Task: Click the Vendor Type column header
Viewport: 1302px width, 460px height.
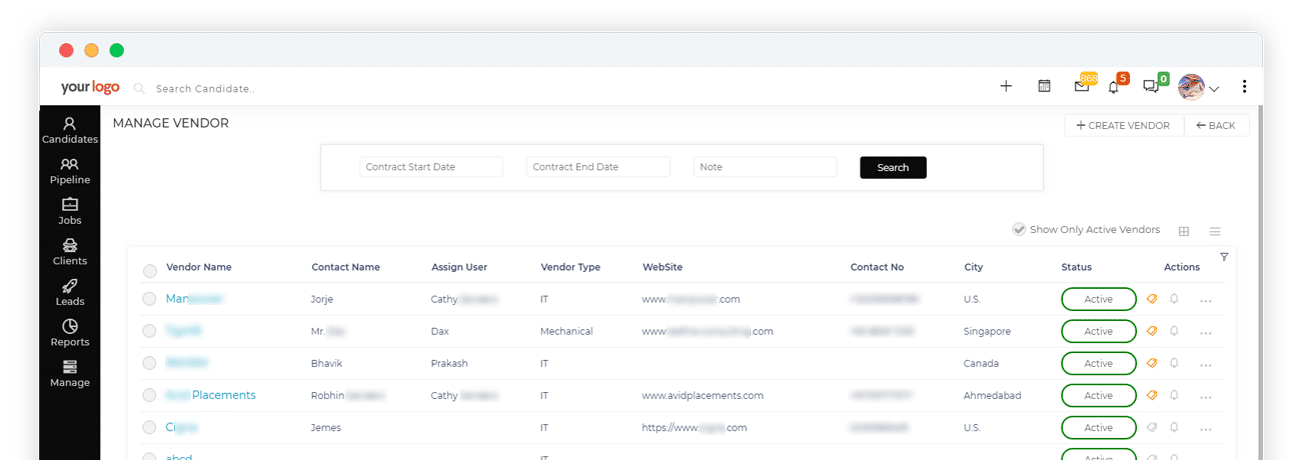Action: click(570, 267)
